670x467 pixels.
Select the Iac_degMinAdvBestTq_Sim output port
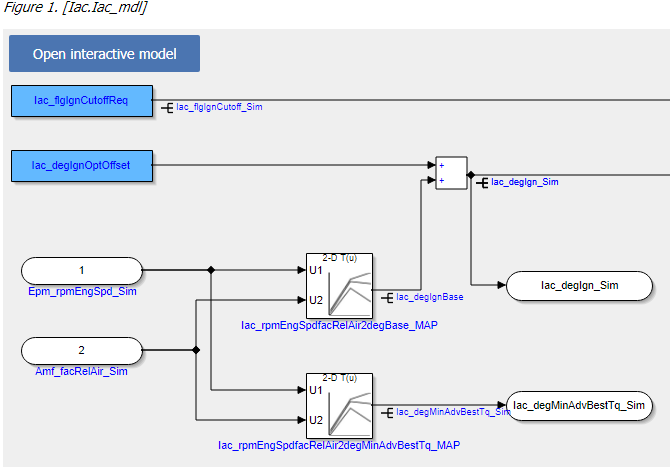pos(580,405)
